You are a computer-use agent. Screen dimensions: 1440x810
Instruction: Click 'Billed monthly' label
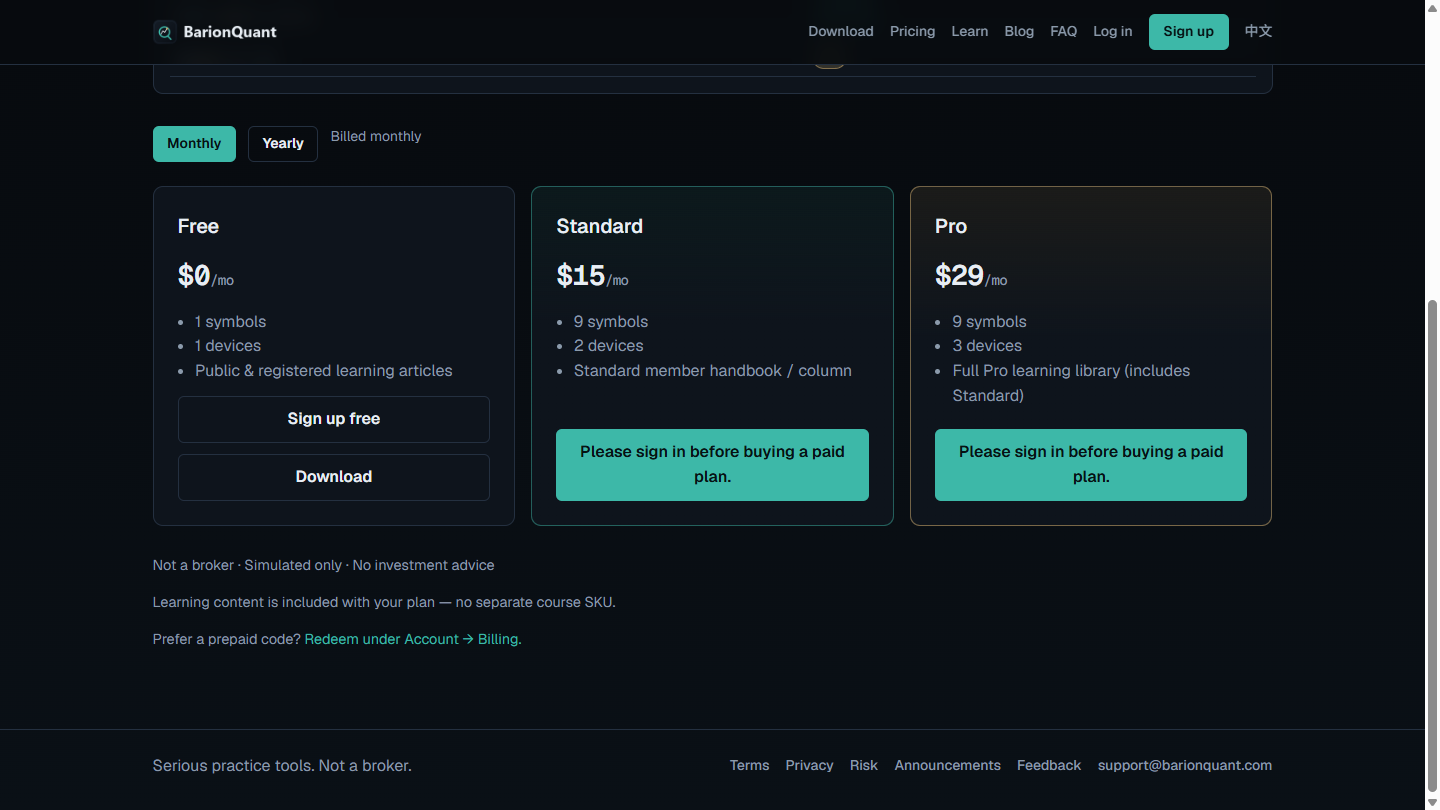376,136
